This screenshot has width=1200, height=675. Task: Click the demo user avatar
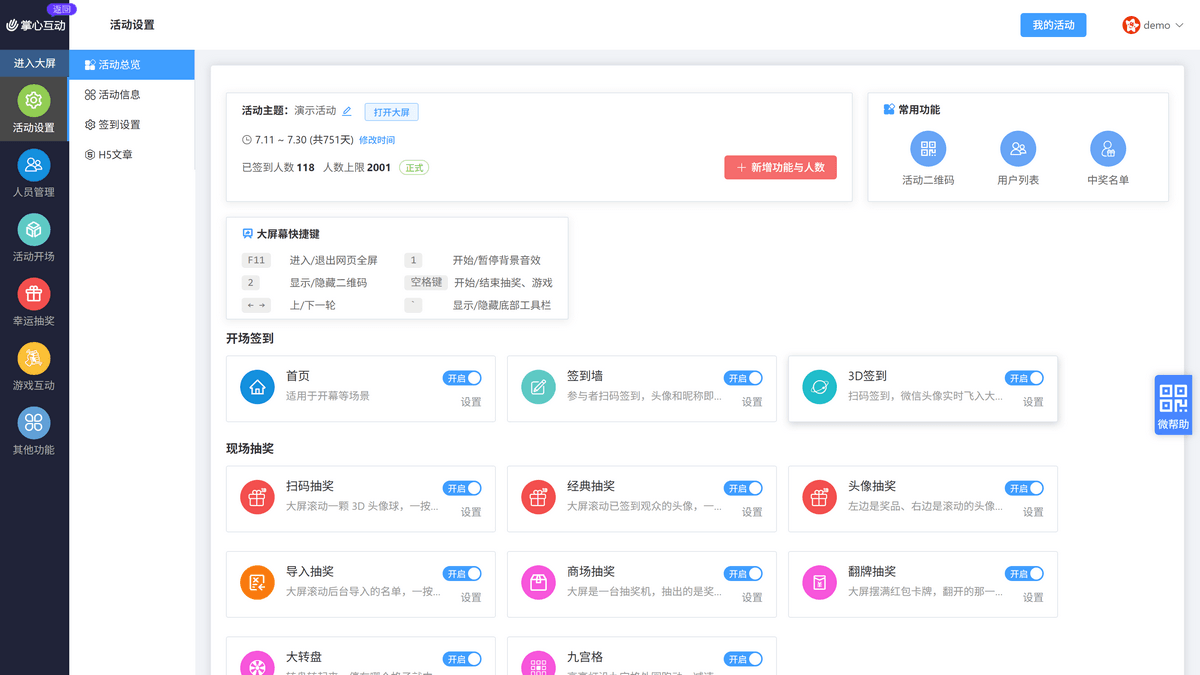(1131, 25)
